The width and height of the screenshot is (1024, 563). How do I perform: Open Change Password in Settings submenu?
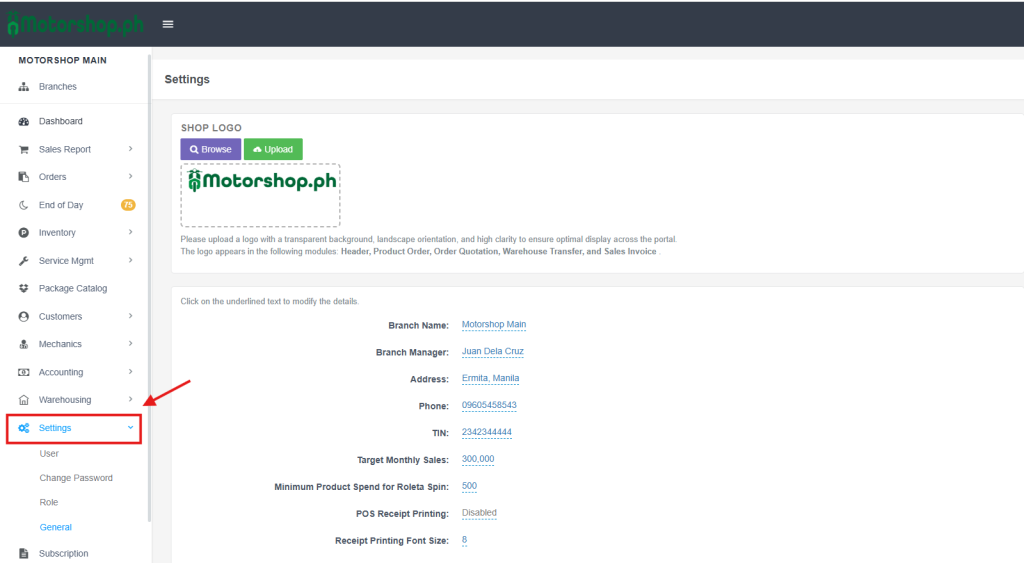[x=76, y=478]
